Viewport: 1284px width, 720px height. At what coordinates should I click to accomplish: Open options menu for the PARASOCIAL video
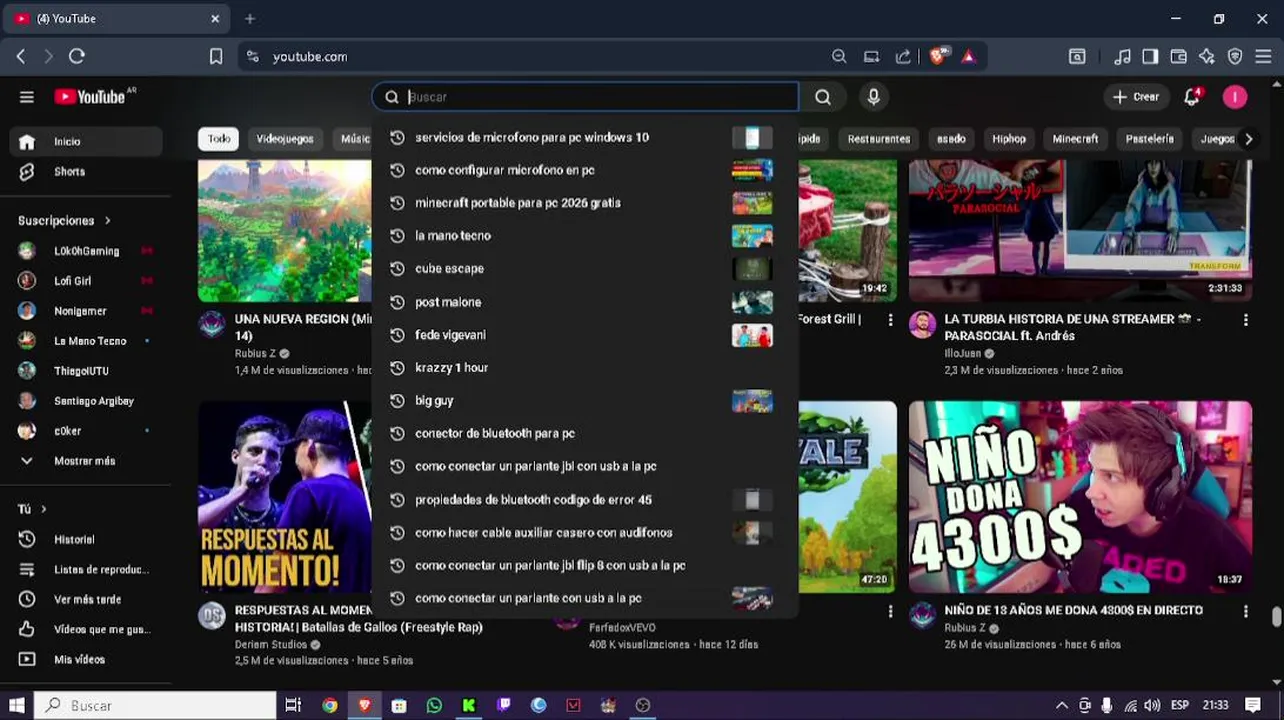(x=1245, y=320)
